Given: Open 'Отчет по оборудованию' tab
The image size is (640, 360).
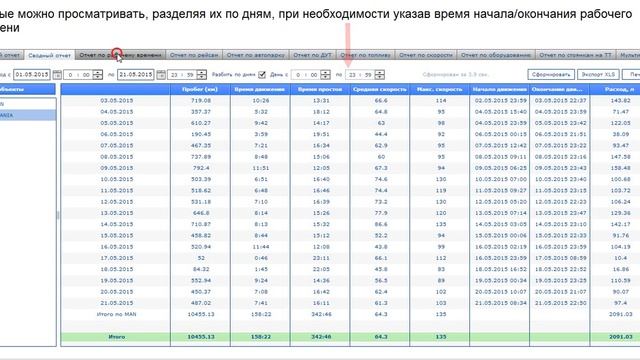Looking at the screenshot, I should point(496,55).
